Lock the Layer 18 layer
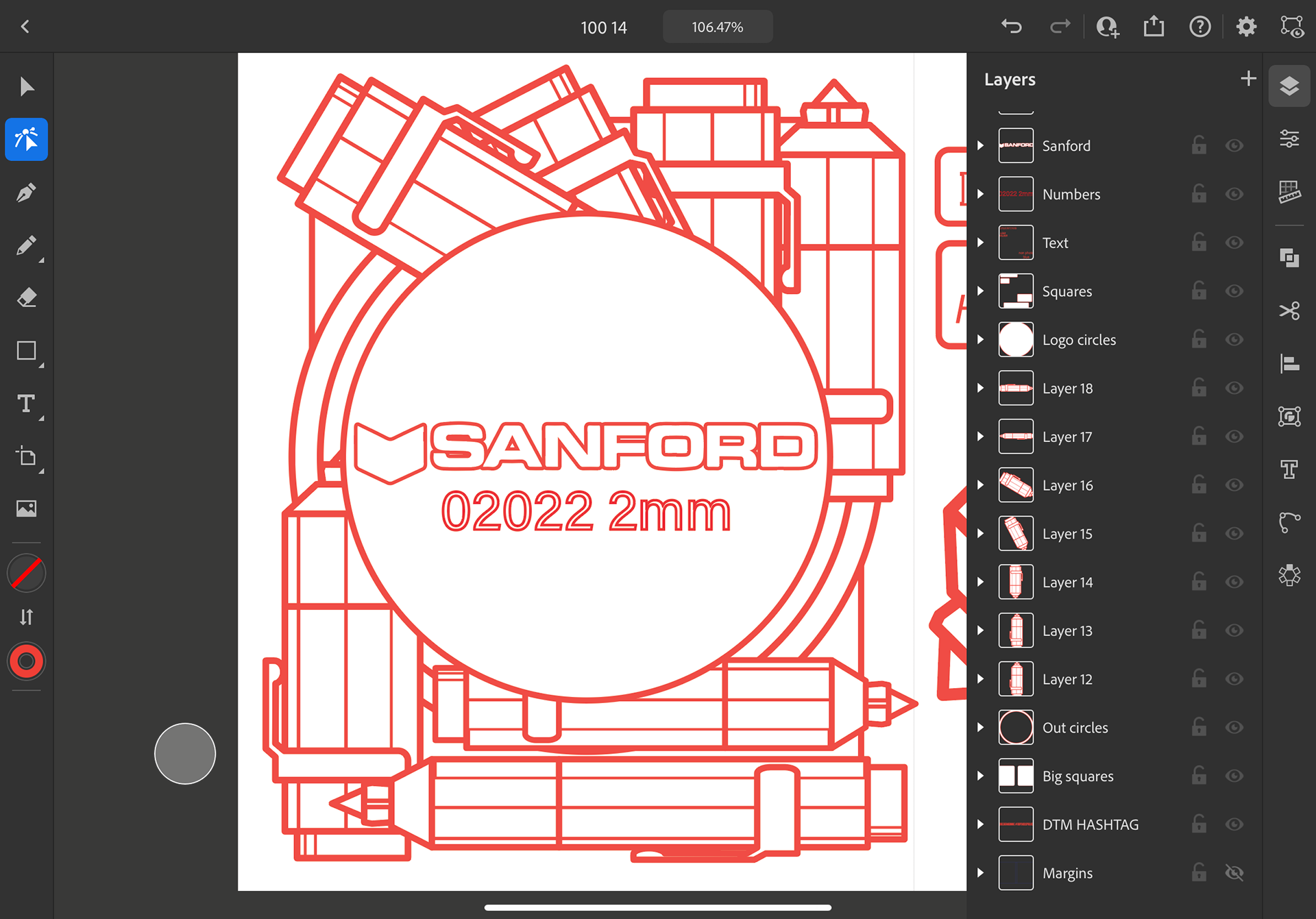Image resolution: width=1316 pixels, height=919 pixels. click(x=1199, y=388)
